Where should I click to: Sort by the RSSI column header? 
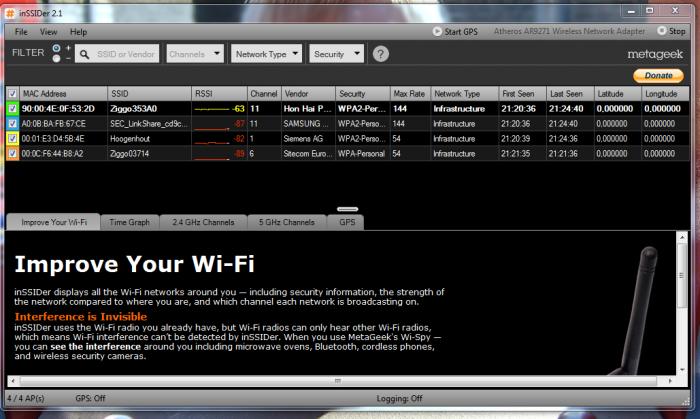click(219, 94)
